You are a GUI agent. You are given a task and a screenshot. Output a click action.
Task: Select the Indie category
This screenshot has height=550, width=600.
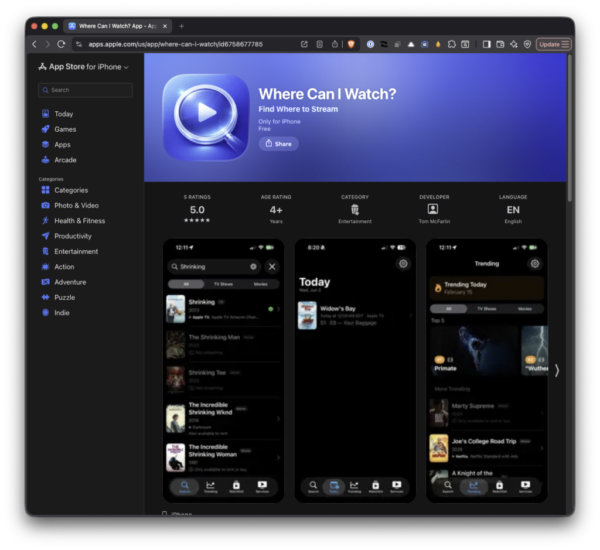click(x=55, y=313)
